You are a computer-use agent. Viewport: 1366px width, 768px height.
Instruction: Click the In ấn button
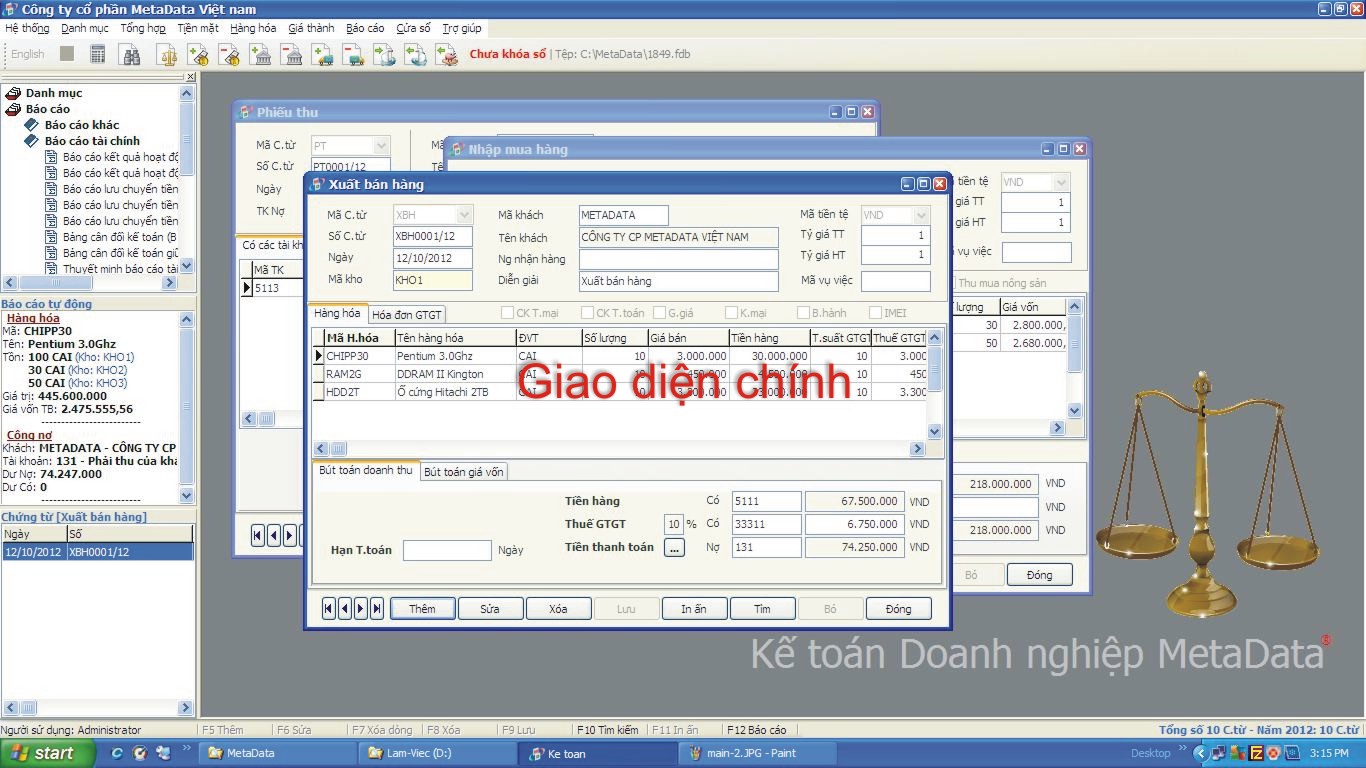pyautogui.click(x=694, y=609)
